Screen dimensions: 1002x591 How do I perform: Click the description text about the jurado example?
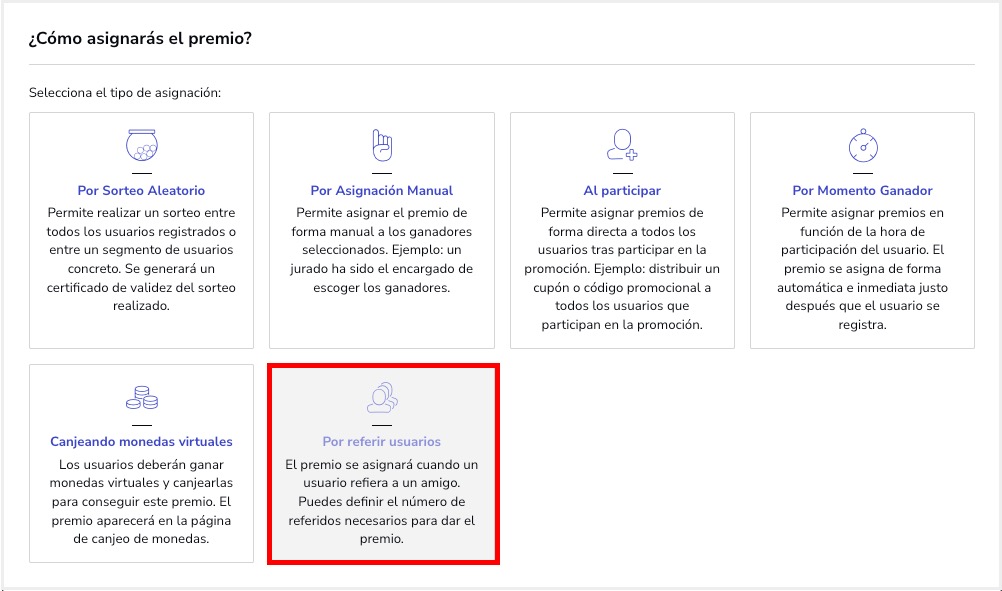(x=381, y=250)
